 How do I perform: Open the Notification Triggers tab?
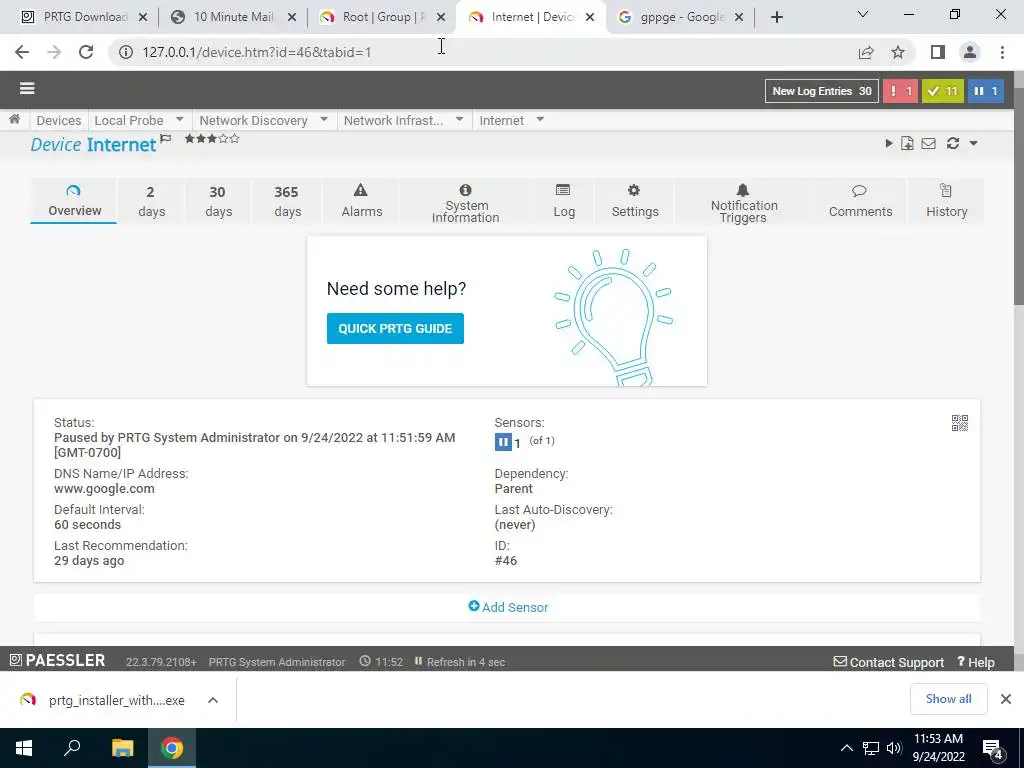[743, 202]
